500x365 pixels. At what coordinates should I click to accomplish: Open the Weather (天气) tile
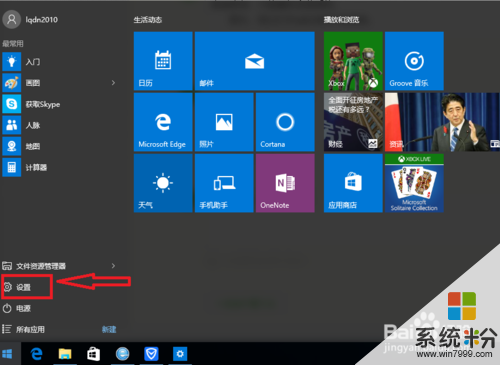pos(163,183)
